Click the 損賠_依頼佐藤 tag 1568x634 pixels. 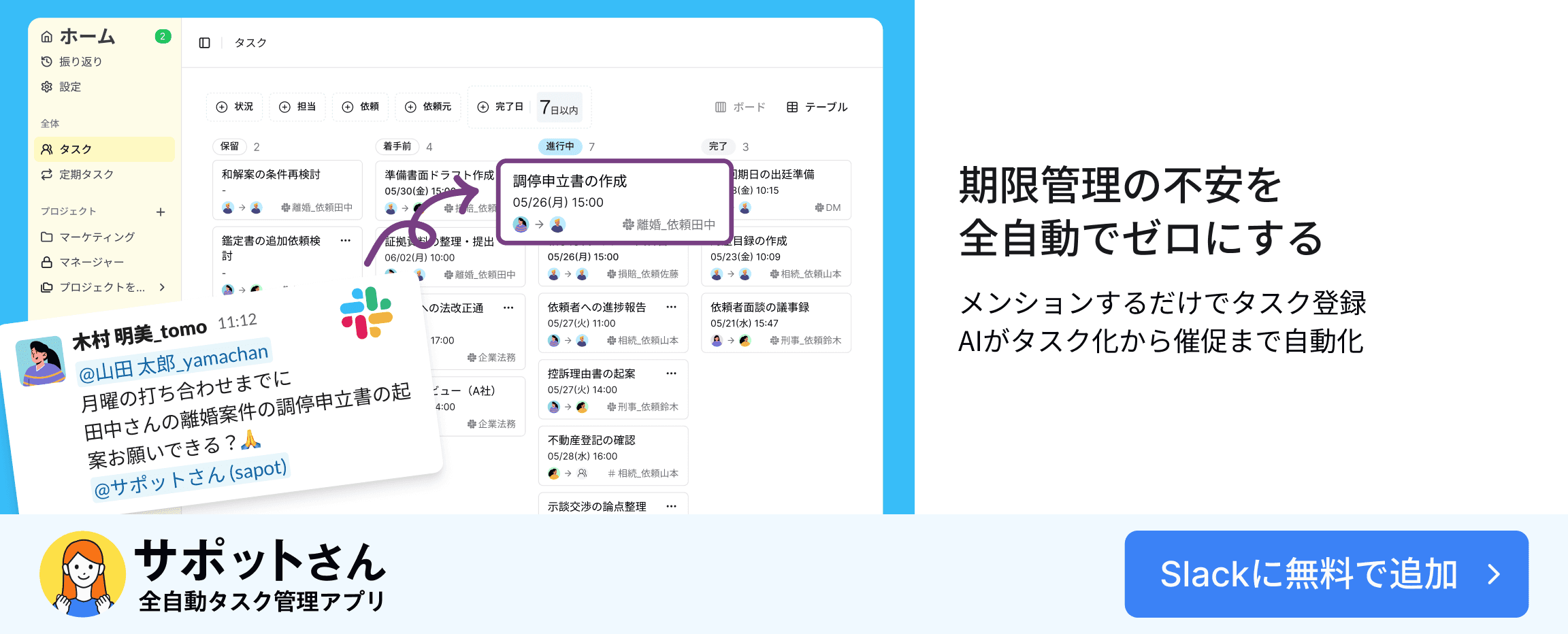pyautogui.click(x=642, y=274)
